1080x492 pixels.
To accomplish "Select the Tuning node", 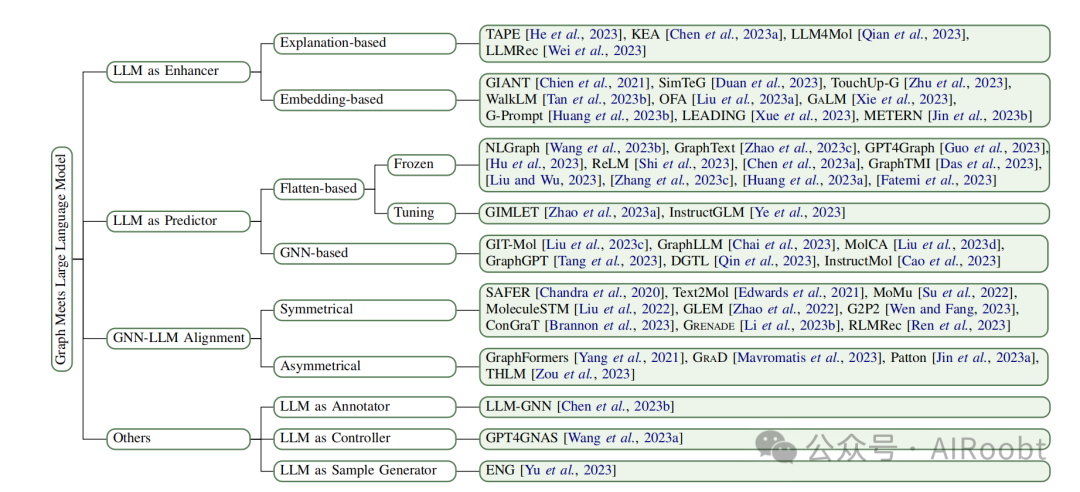I will pos(422,212).
